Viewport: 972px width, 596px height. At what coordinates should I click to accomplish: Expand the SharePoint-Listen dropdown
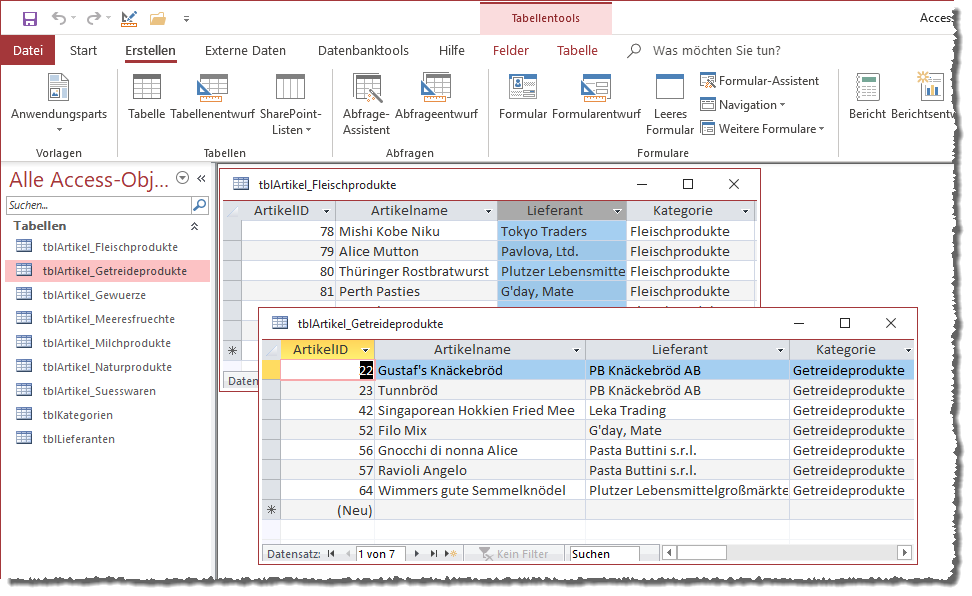(291, 130)
